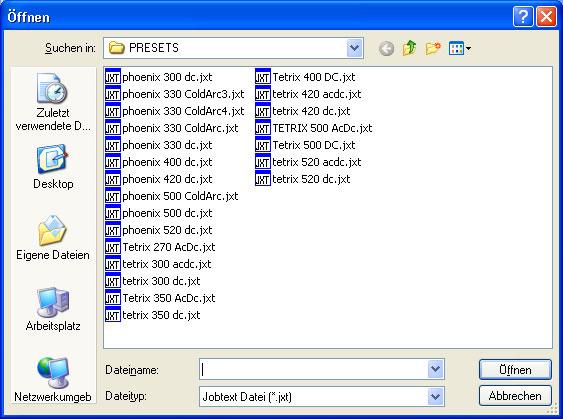The height and width of the screenshot is (419, 563).
Task: Click the Dateityp Jobtext Datei combo box
Action: point(322,396)
